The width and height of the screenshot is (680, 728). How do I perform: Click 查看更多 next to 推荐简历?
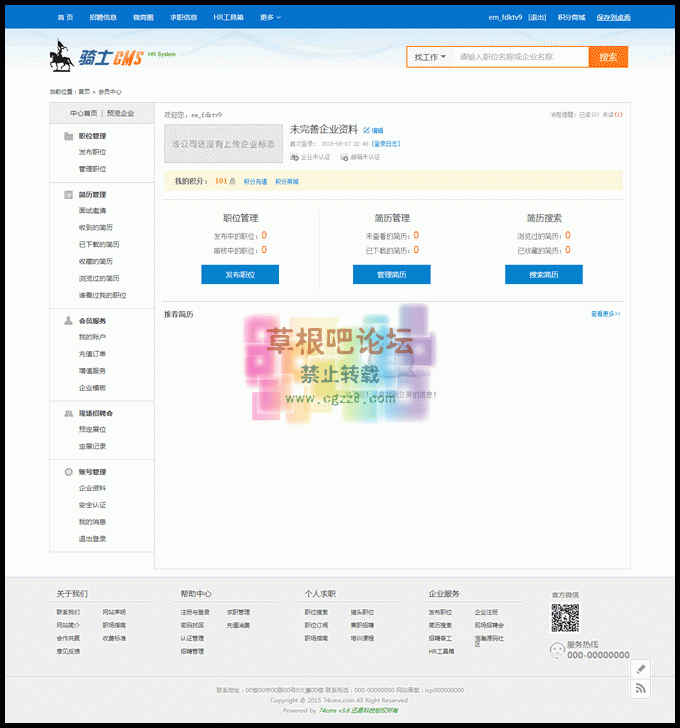tap(605, 314)
